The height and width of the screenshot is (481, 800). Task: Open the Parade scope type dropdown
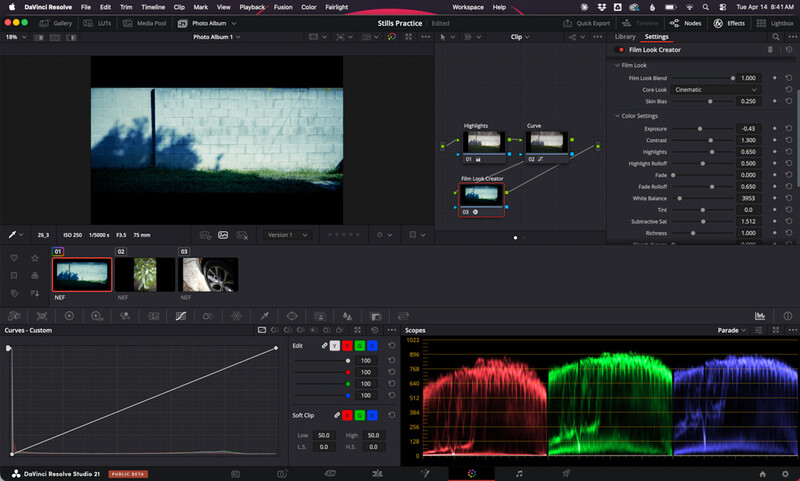pos(732,331)
